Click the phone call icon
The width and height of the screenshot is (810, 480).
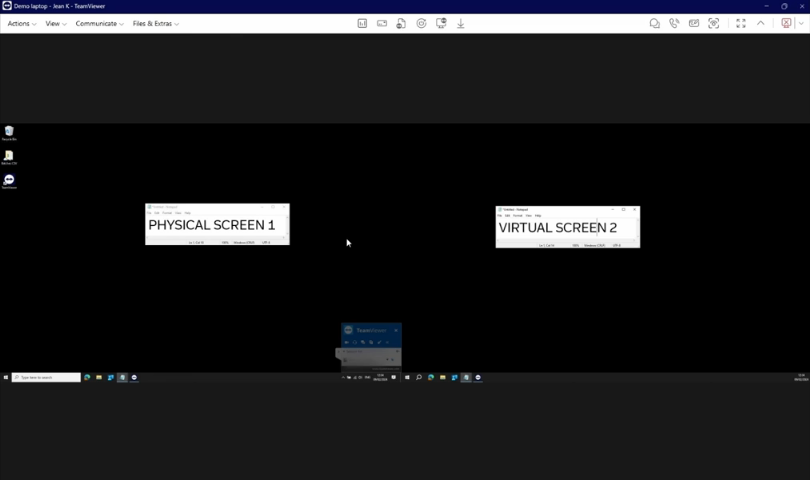tap(674, 23)
